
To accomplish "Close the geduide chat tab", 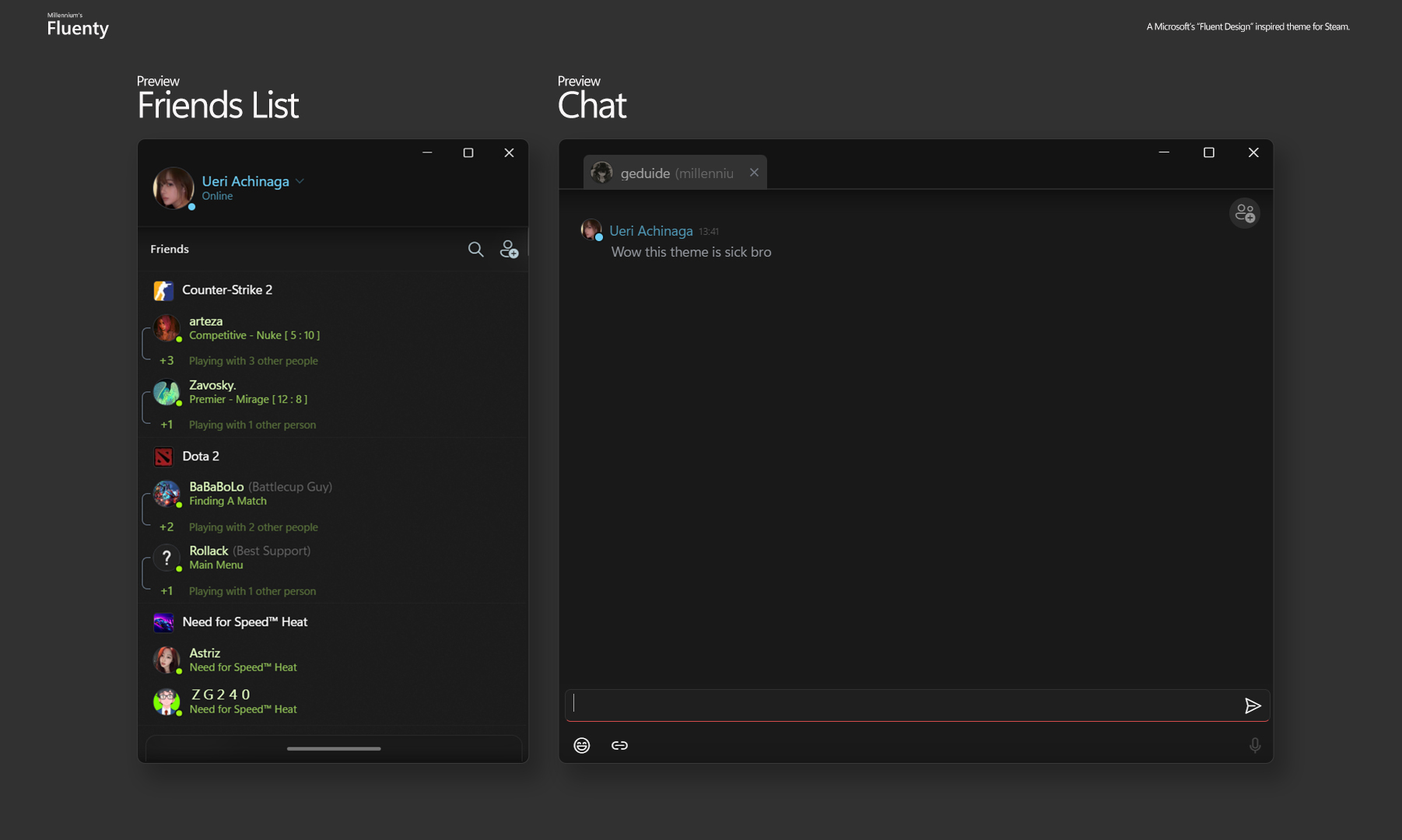I will click(x=754, y=173).
